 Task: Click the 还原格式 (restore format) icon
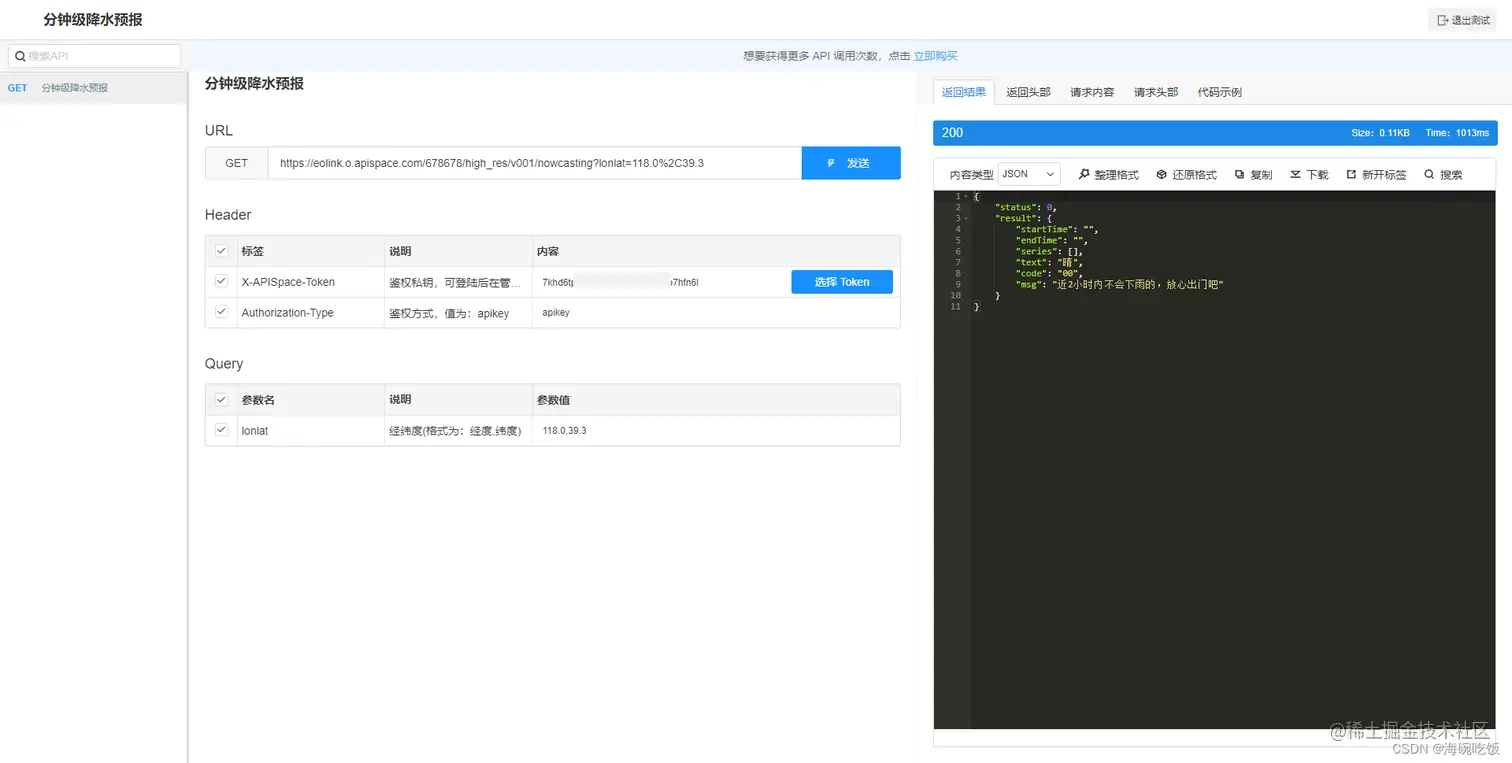coord(1162,174)
